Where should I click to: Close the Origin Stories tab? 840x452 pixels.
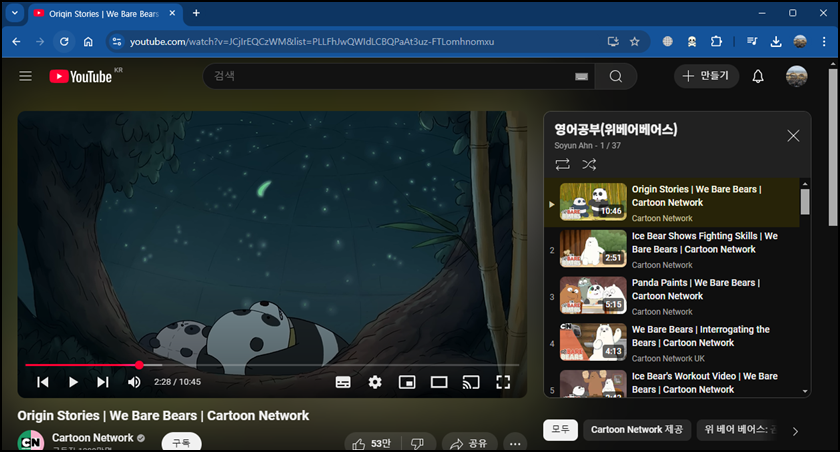[172, 13]
